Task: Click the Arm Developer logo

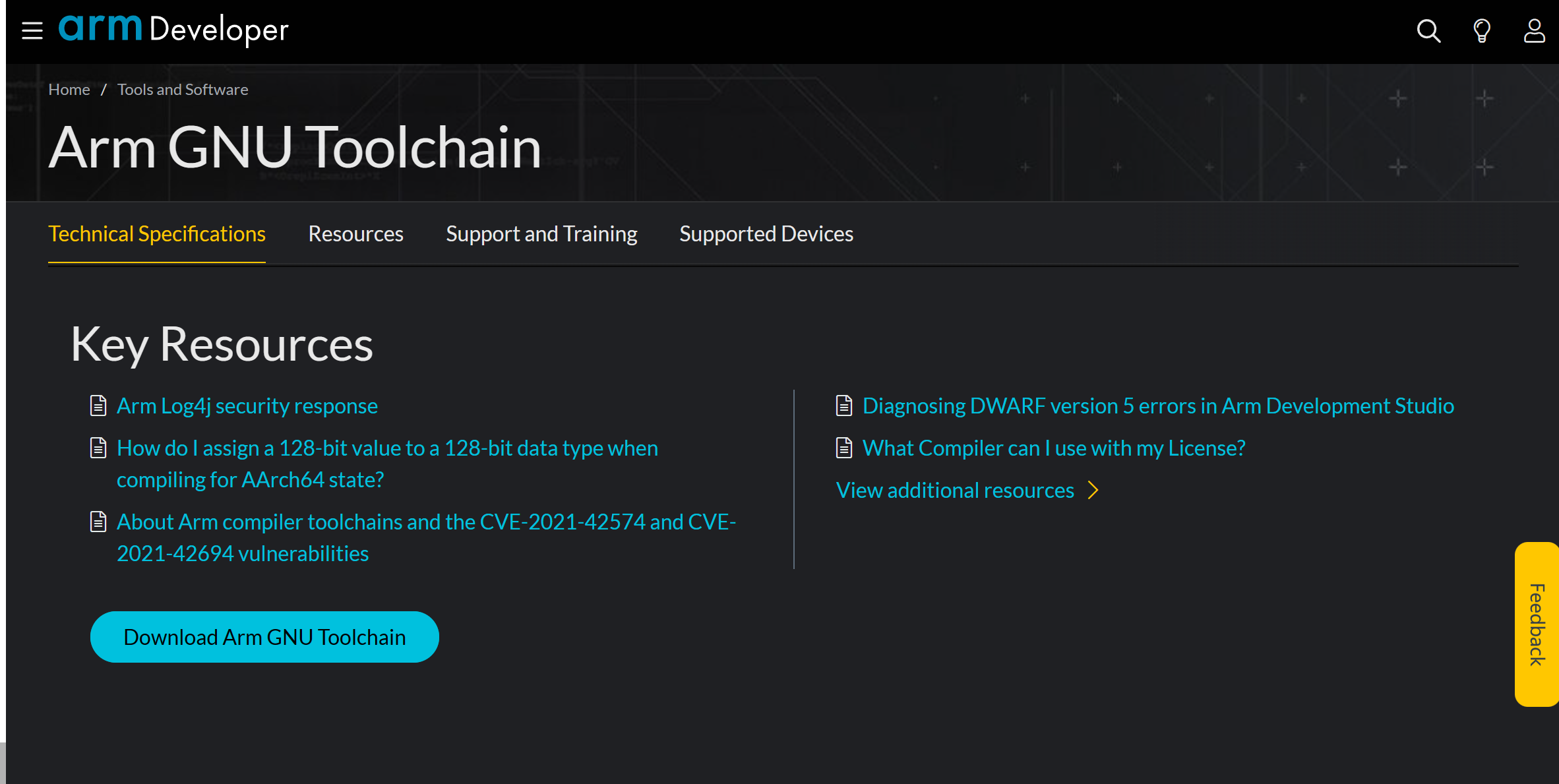Action: 173,30
